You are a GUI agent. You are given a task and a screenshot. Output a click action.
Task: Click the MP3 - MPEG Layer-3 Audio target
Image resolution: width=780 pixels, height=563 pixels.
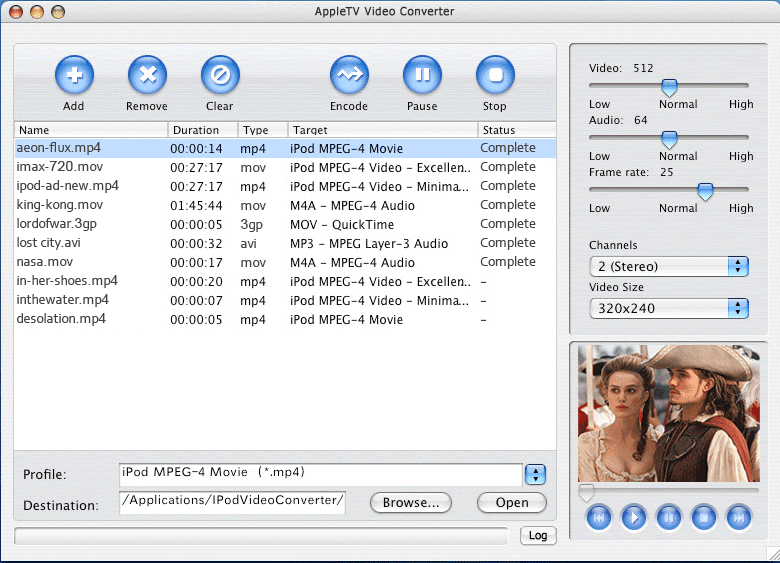point(369,244)
